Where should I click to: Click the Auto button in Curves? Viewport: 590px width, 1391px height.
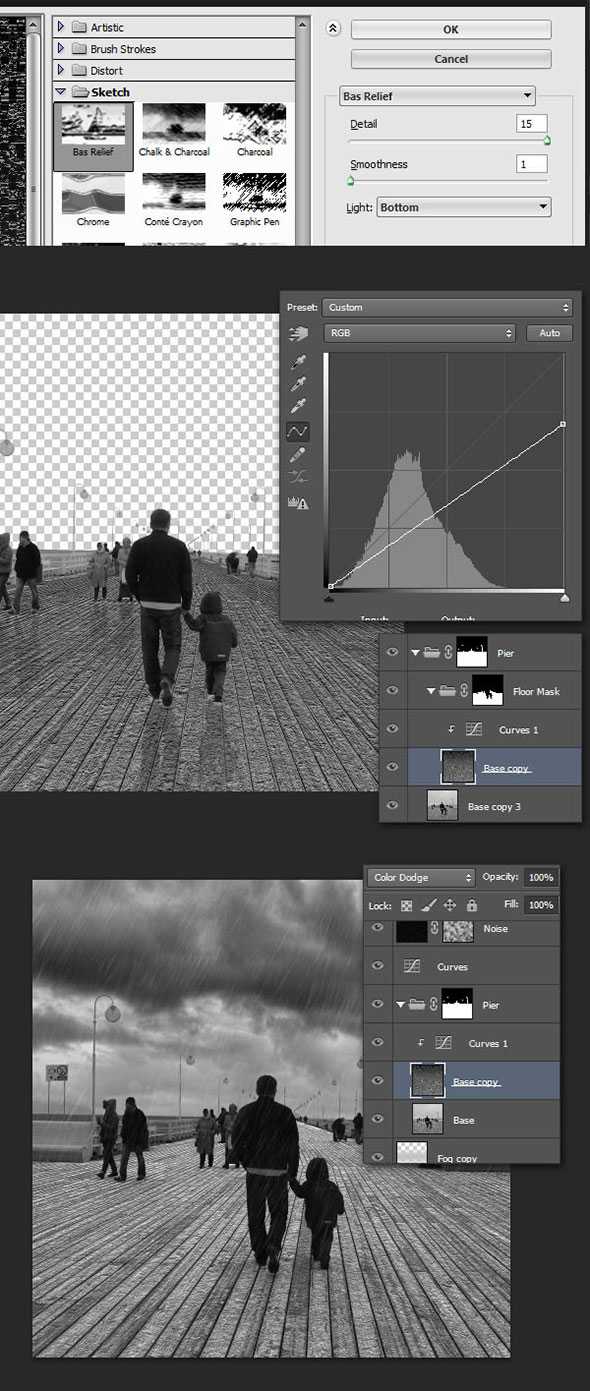click(549, 333)
